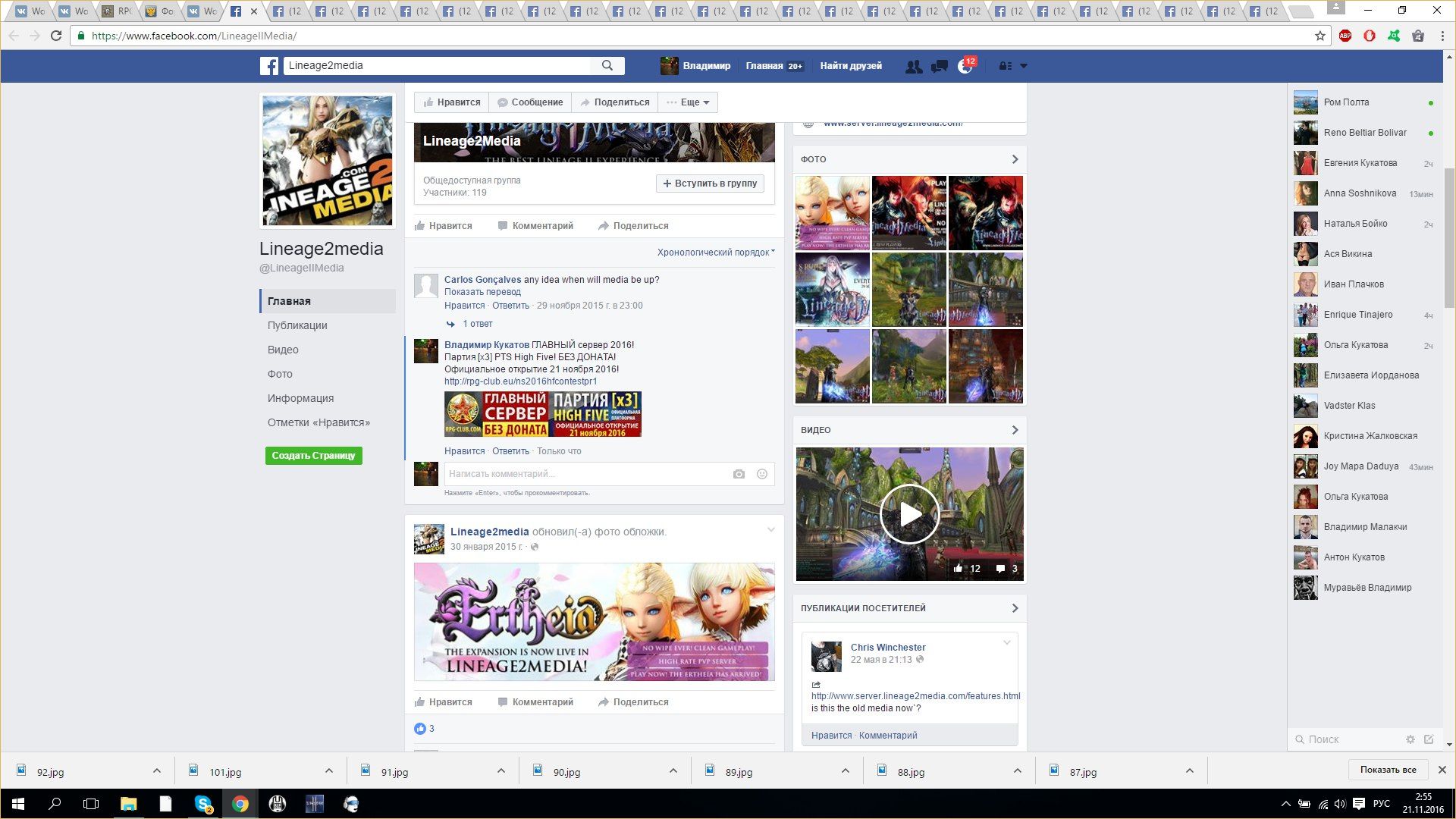The width and height of the screenshot is (1456, 819).
Task: Open the Еще dropdown menu
Action: pyautogui.click(x=688, y=102)
